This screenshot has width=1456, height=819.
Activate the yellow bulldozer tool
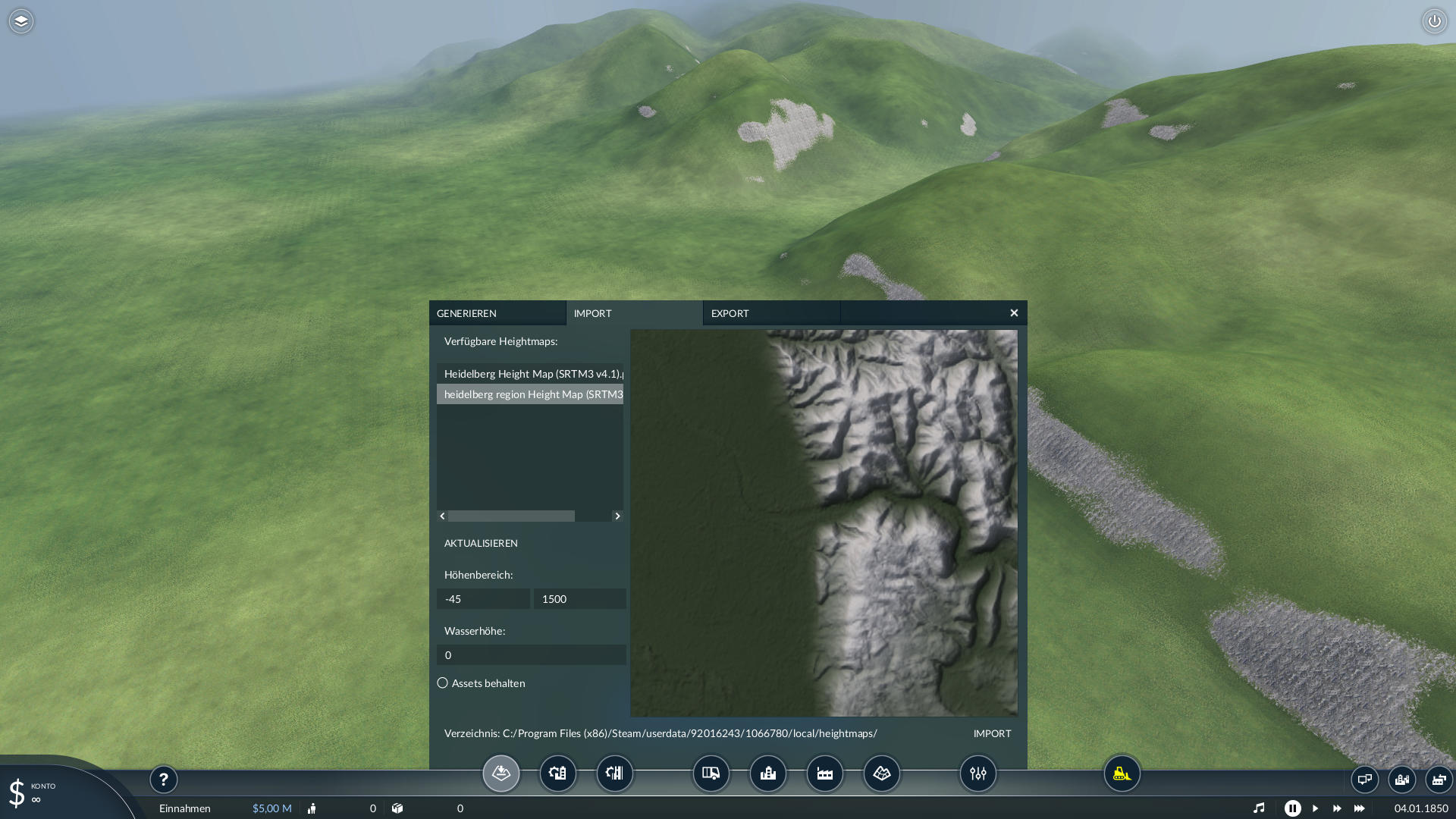click(1122, 773)
